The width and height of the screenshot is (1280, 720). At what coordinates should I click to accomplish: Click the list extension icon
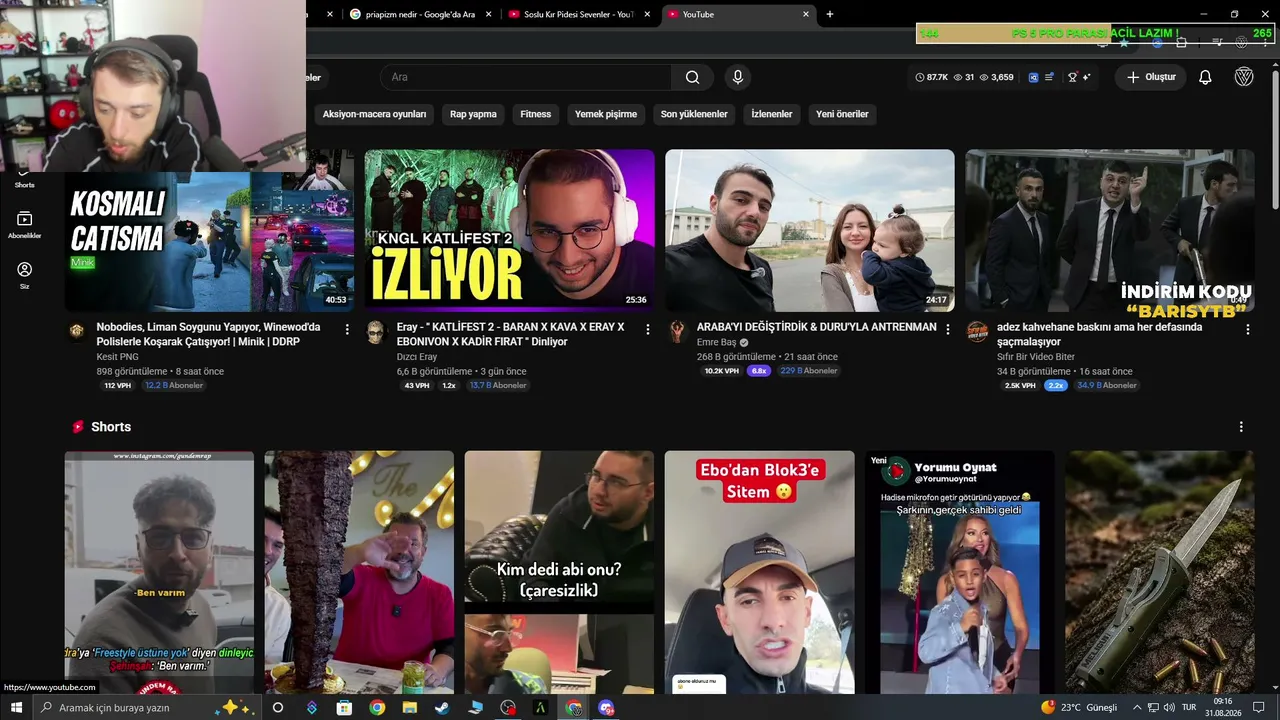[x=1049, y=77]
